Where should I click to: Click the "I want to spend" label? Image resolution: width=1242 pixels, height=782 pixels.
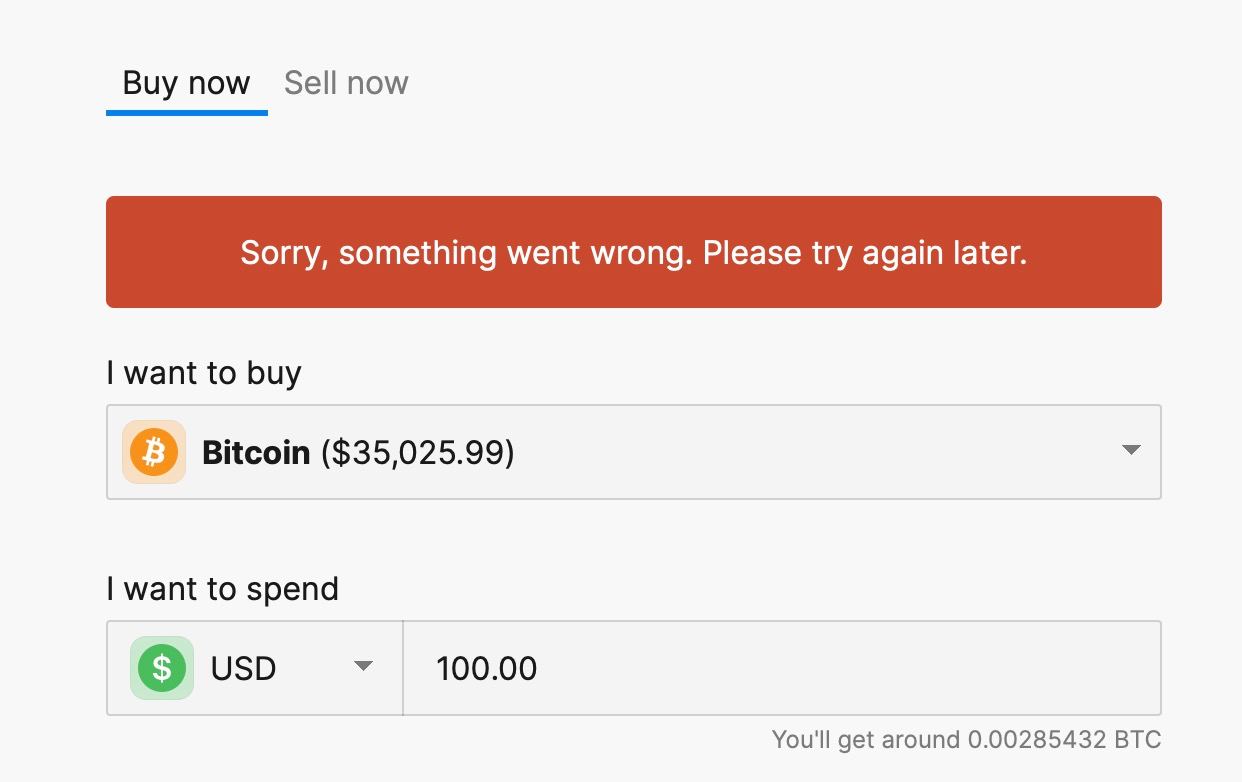coord(223,589)
